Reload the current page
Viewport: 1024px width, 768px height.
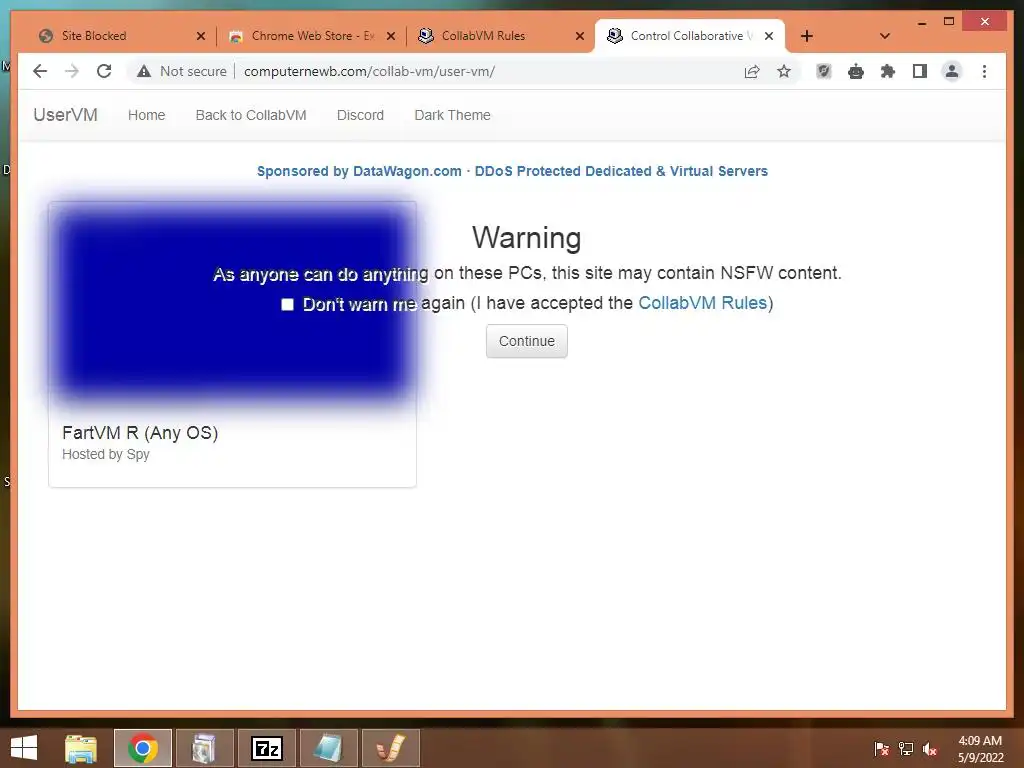(104, 71)
